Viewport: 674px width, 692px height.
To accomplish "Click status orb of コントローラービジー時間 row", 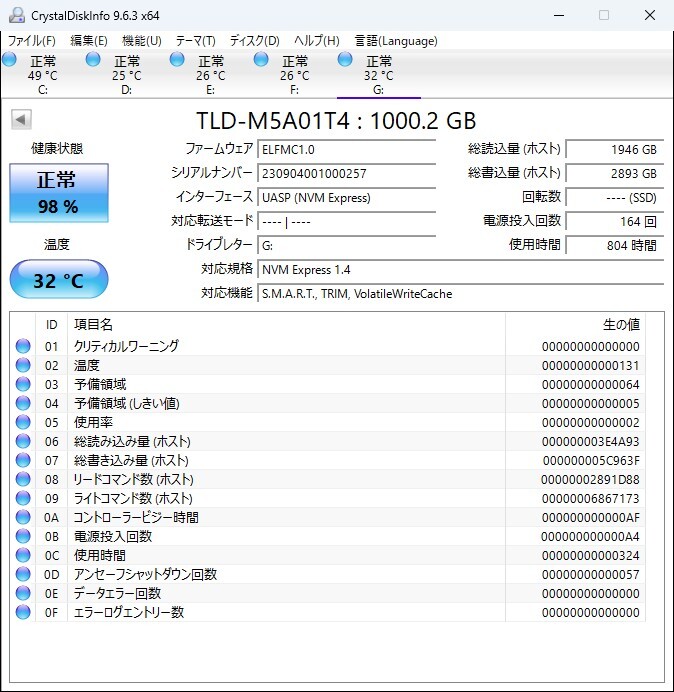I will 23,517.
